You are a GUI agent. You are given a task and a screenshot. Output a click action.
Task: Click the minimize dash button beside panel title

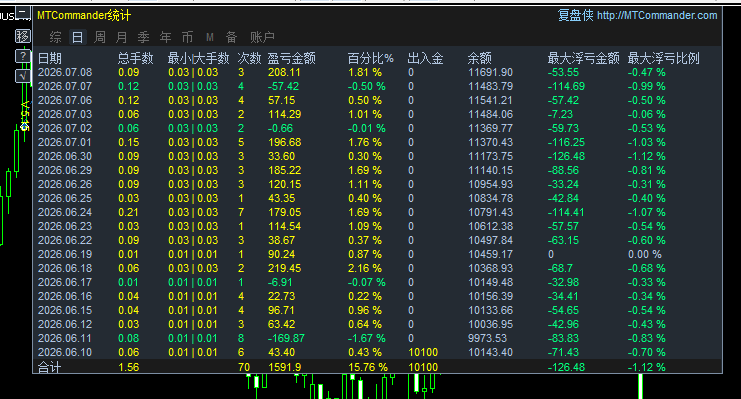click(23, 13)
